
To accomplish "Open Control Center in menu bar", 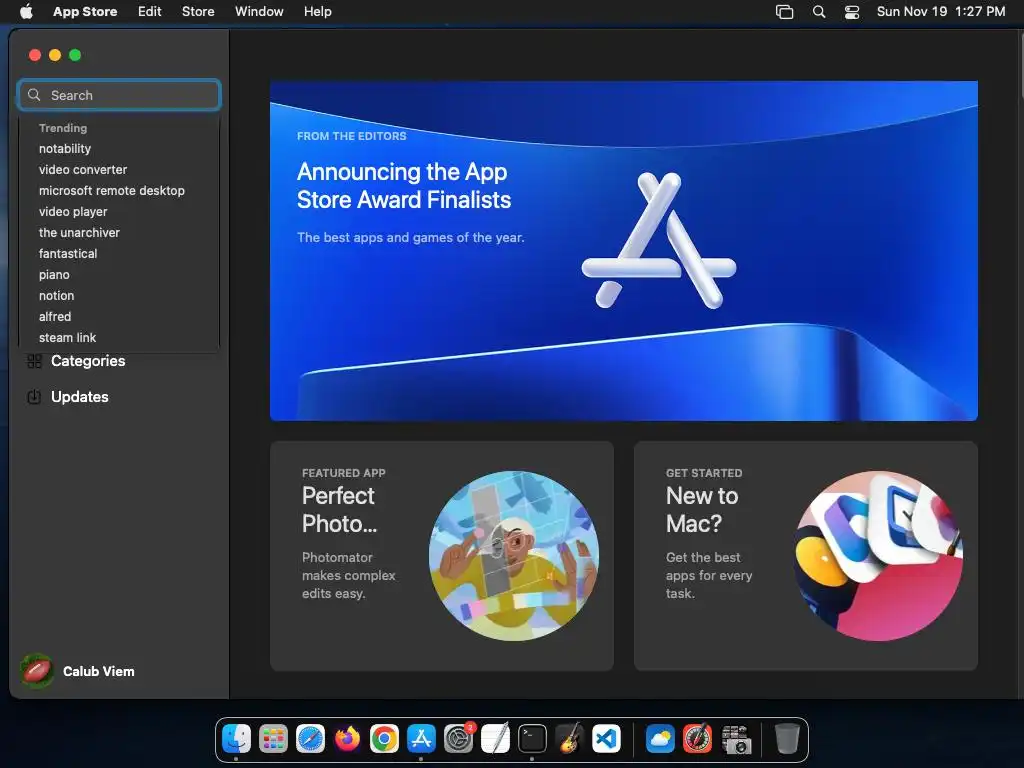I will coord(852,11).
